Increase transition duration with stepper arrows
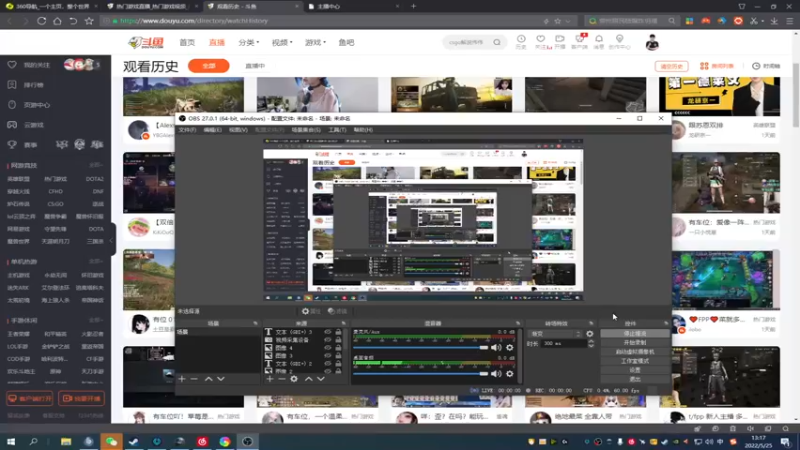Image resolution: width=800 pixels, height=450 pixels. [591, 342]
